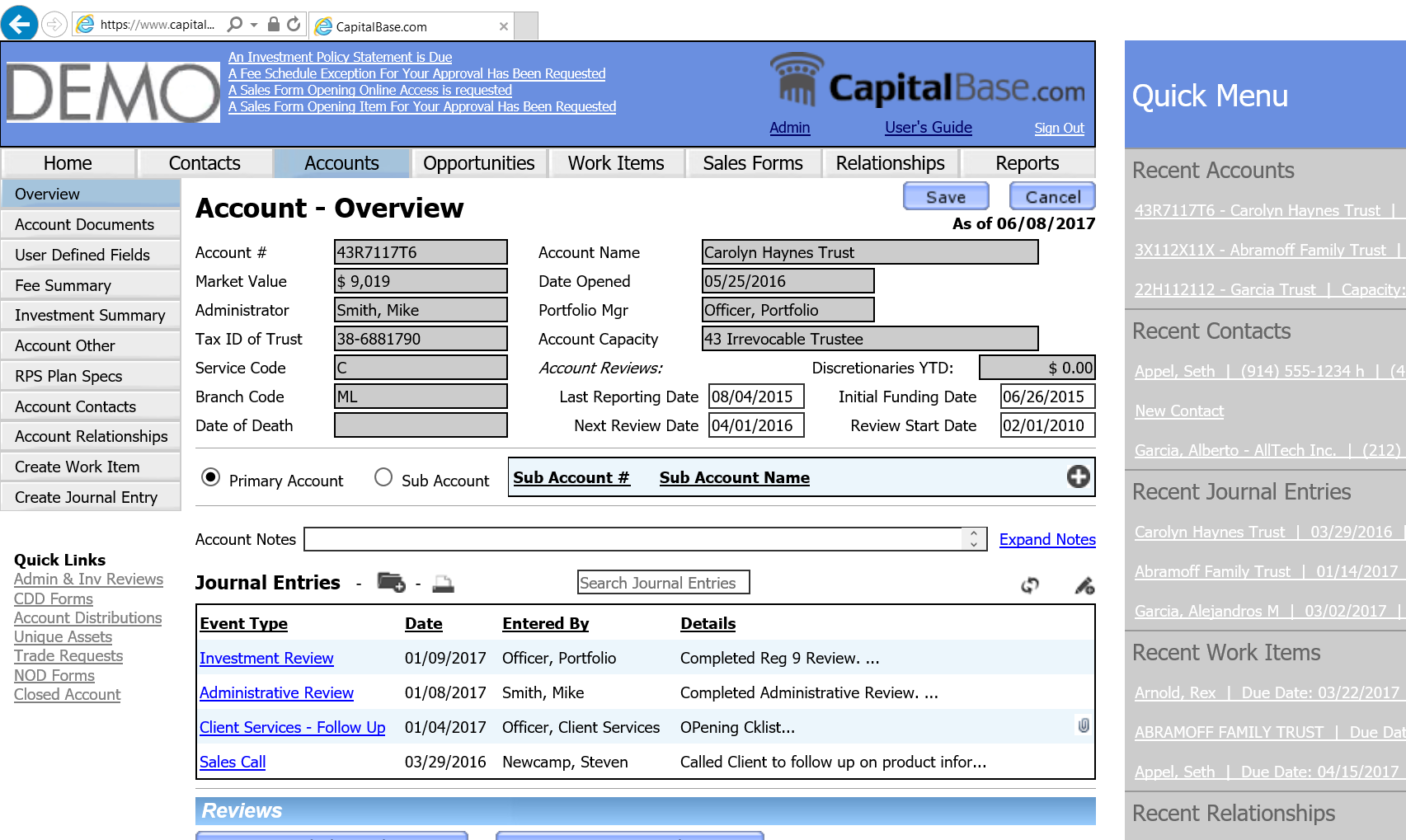Click the new journal entry folder icon
Image resolution: width=1406 pixels, height=840 pixels.
coord(391,583)
